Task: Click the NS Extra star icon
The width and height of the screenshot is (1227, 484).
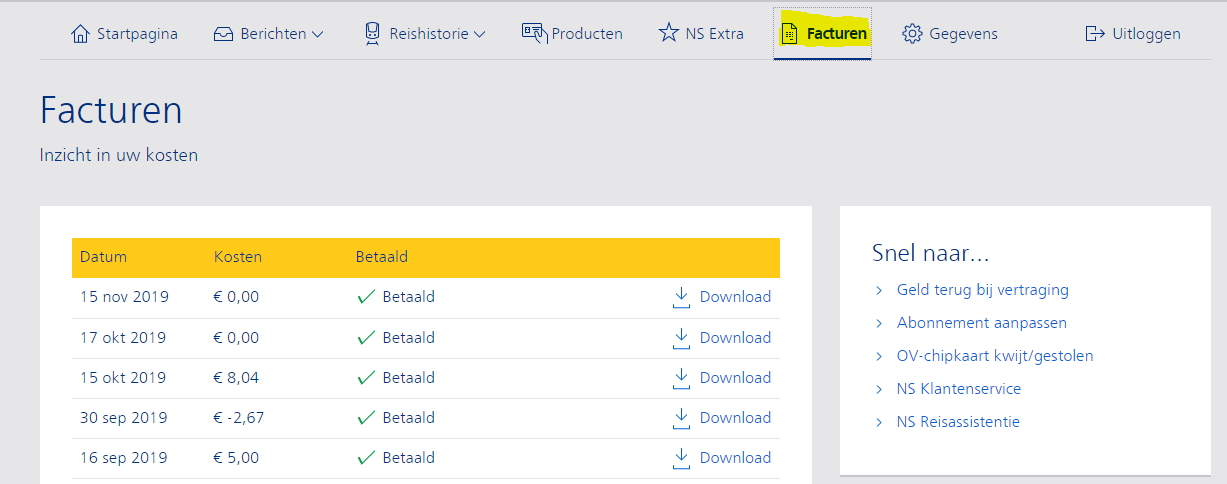Action: 668,33
